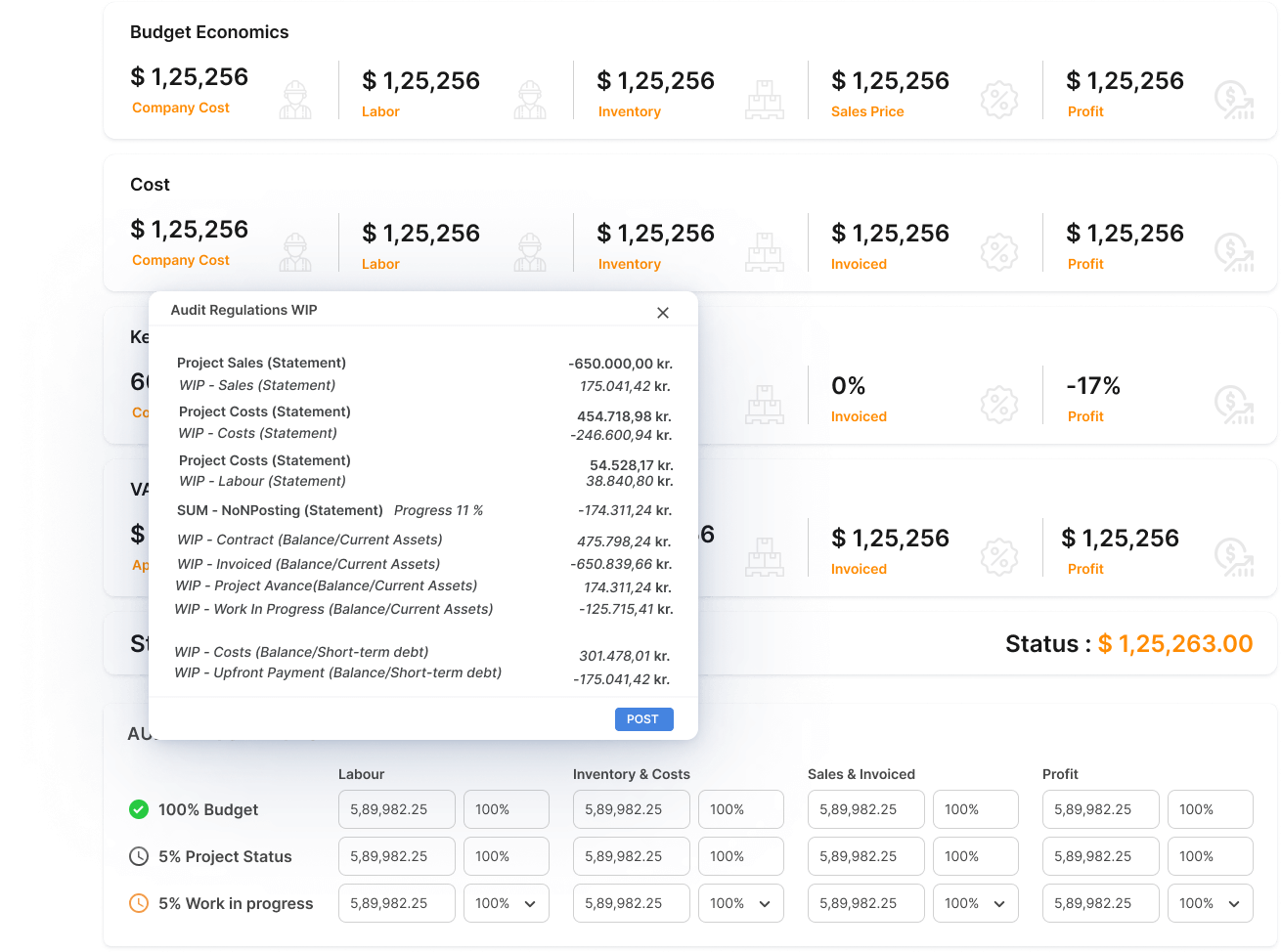This screenshot has height=952, width=1281.
Task: Click the Company Cost worker icon in Budget Economics
Action: (x=294, y=100)
